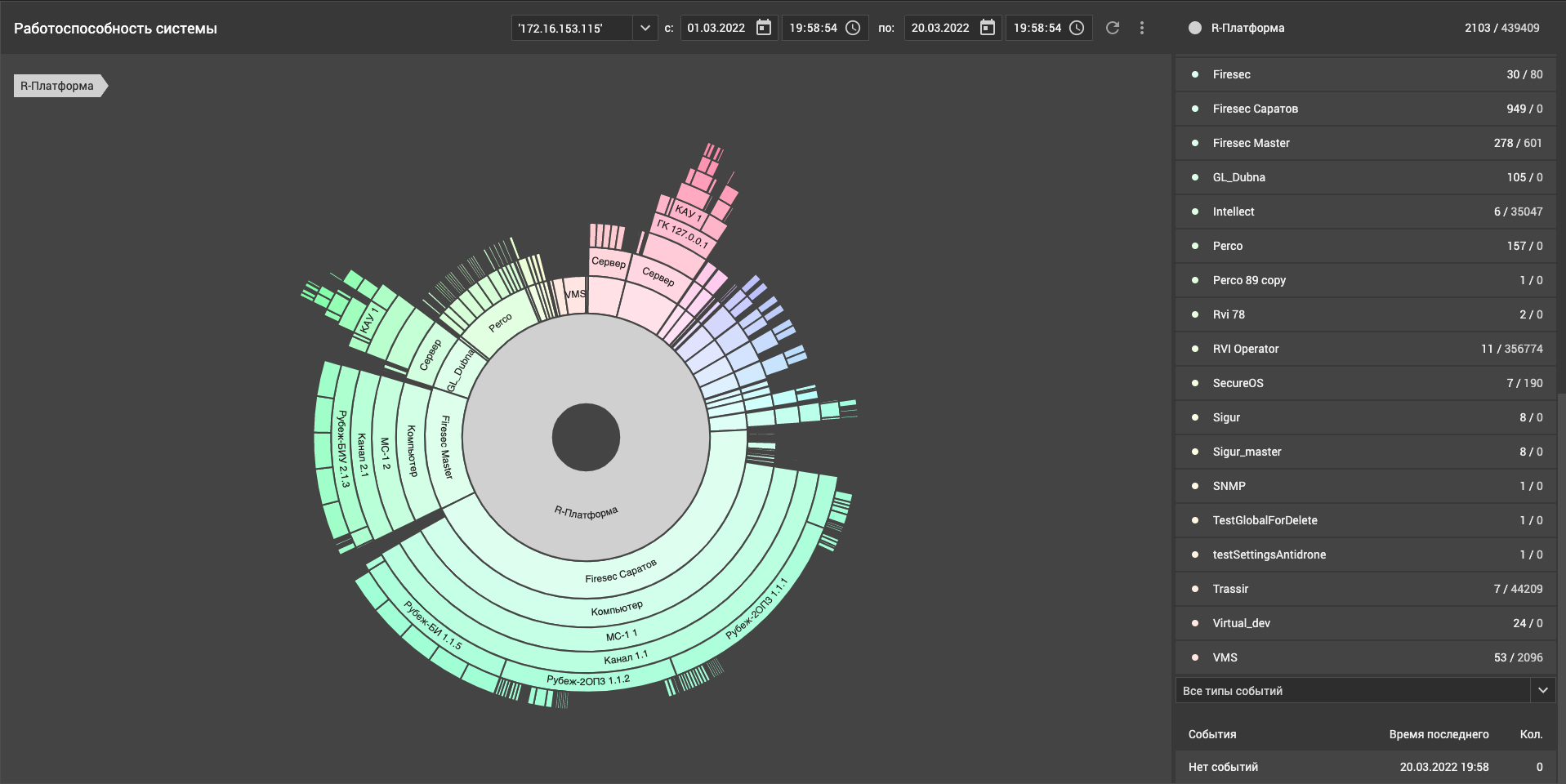
Task: Select the Firesec row in the list
Action: pos(1365,74)
